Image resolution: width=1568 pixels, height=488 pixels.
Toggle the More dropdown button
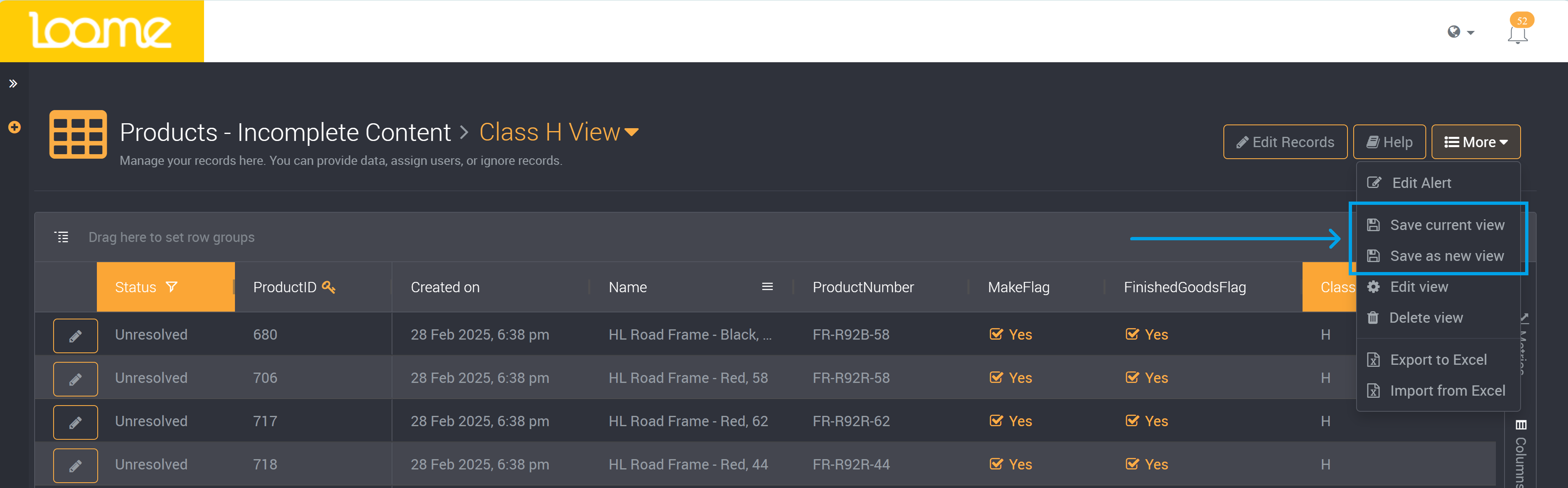pos(1476,142)
